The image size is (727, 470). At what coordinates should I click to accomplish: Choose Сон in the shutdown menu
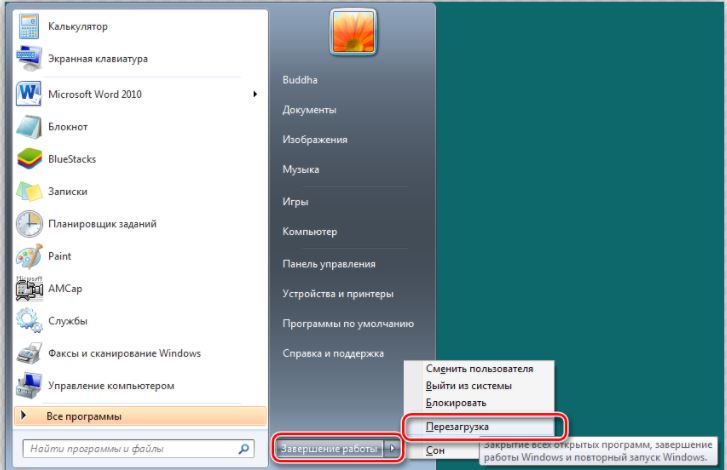click(x=435, y=450)
